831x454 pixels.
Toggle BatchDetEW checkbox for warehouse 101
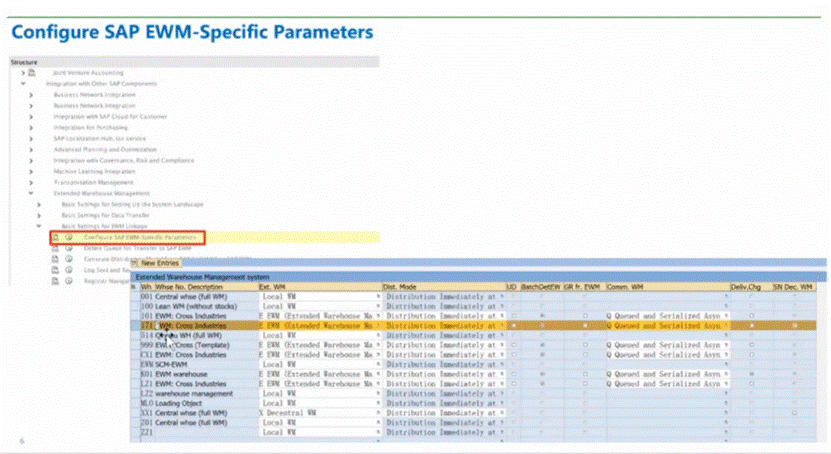(x=542, y=316)
